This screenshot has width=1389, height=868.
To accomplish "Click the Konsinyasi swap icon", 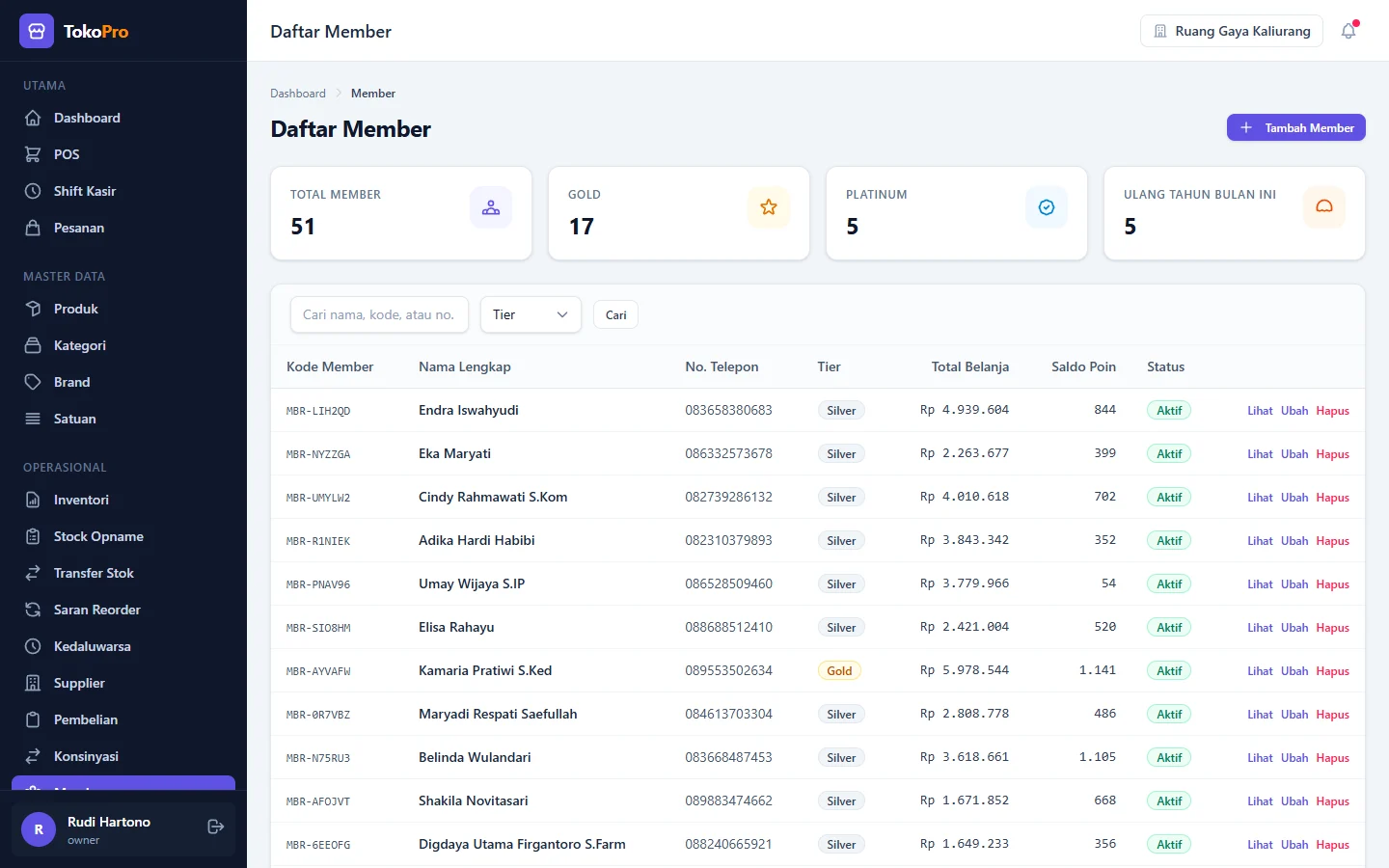I will click(33, 756).
